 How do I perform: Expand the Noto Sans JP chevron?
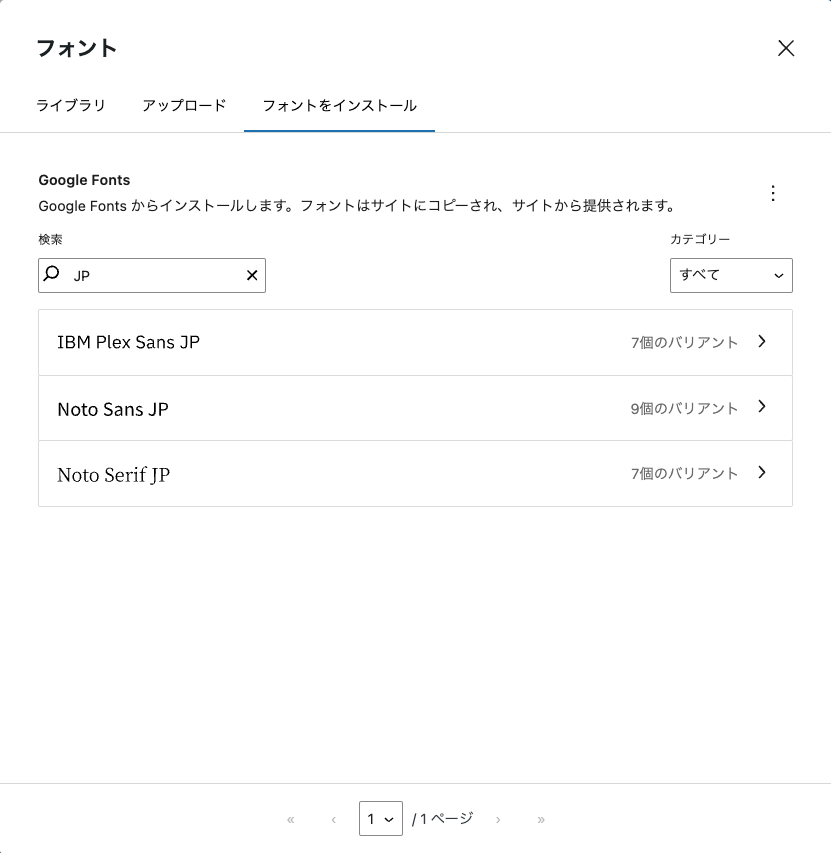coord(762,407)
